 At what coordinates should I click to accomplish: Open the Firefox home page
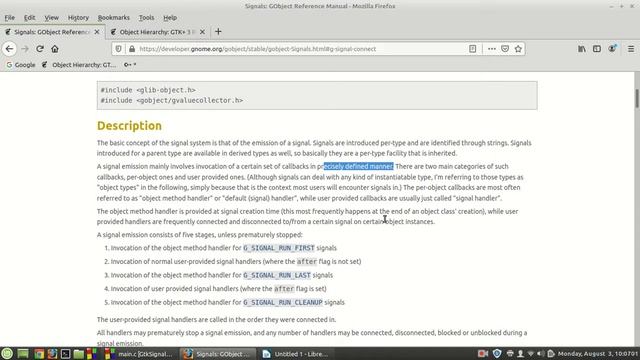(x=55, y=49)
